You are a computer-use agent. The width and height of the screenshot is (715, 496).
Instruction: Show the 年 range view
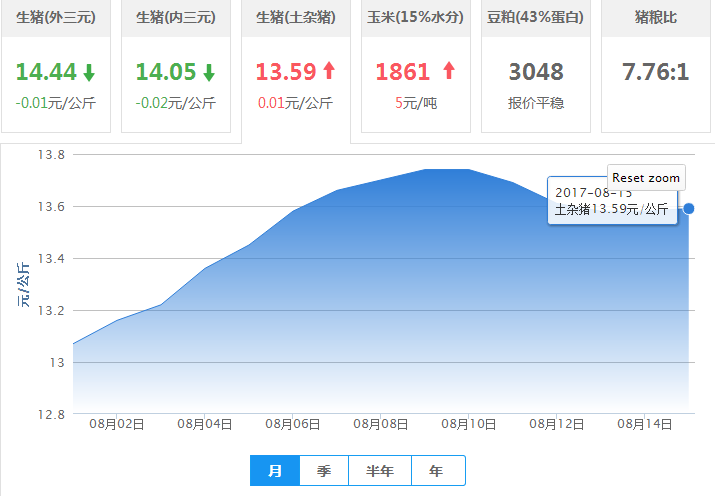[437, 470]
